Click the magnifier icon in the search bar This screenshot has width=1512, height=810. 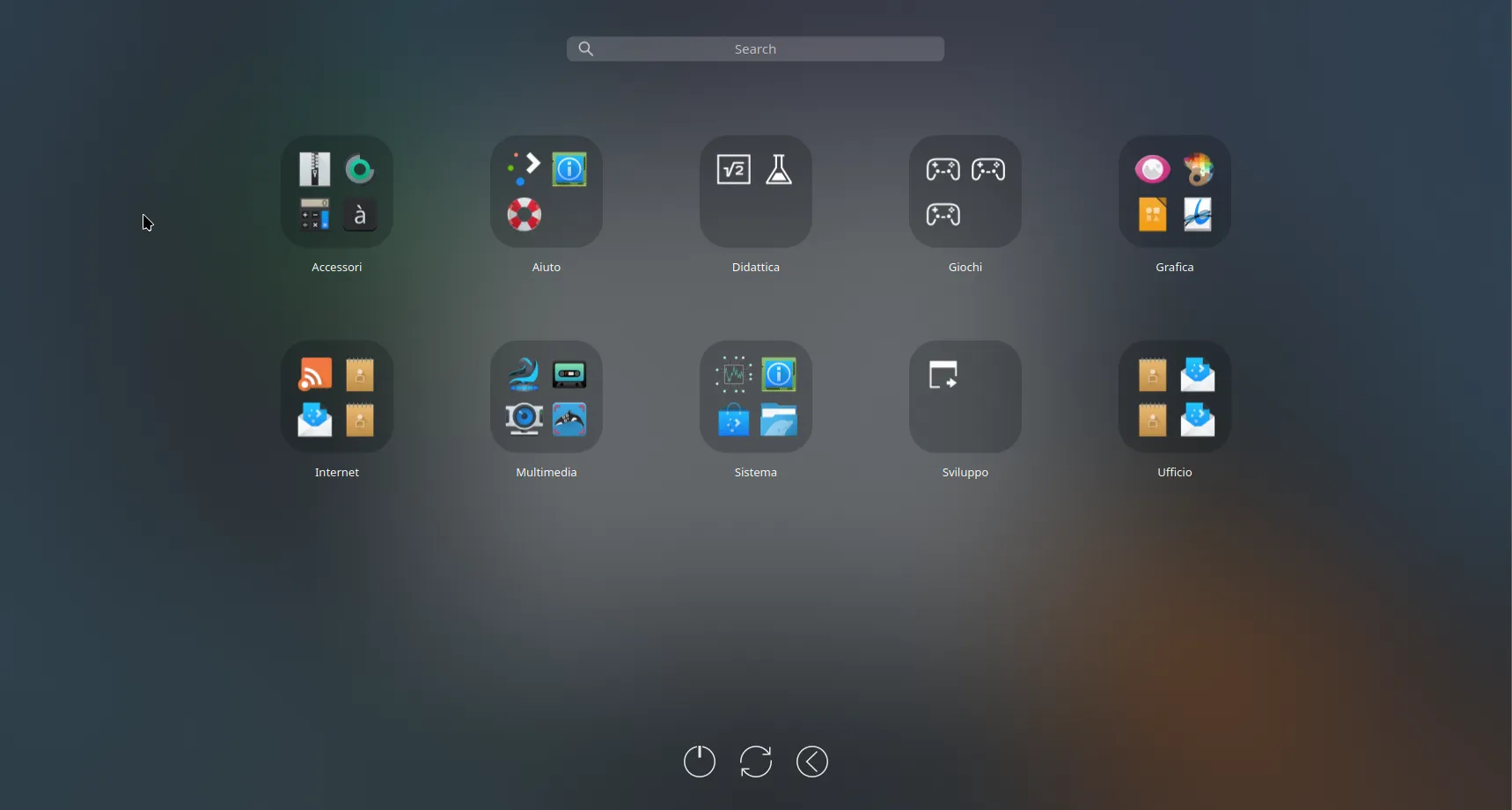pos(587,48)
